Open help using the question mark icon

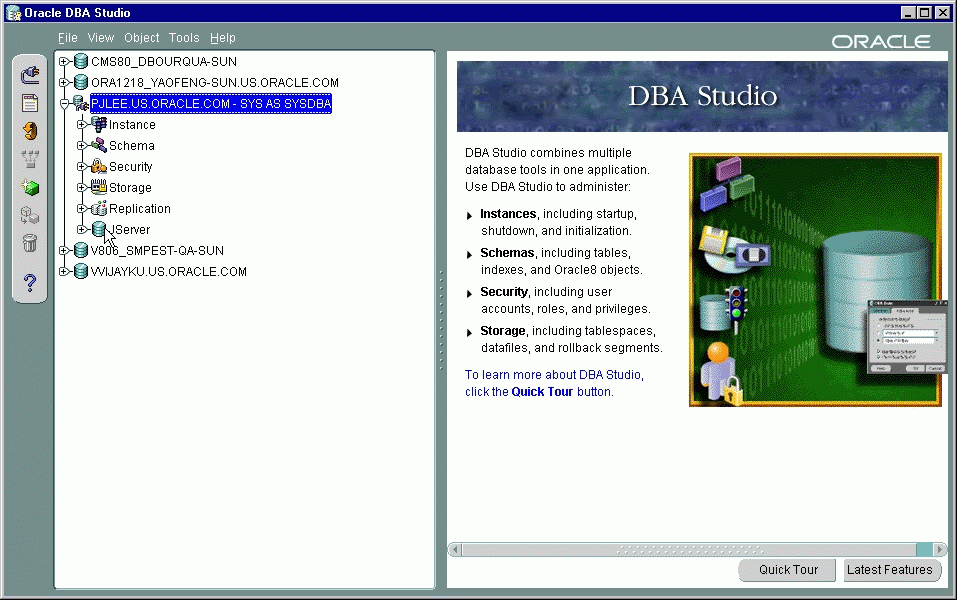[29, 283]
